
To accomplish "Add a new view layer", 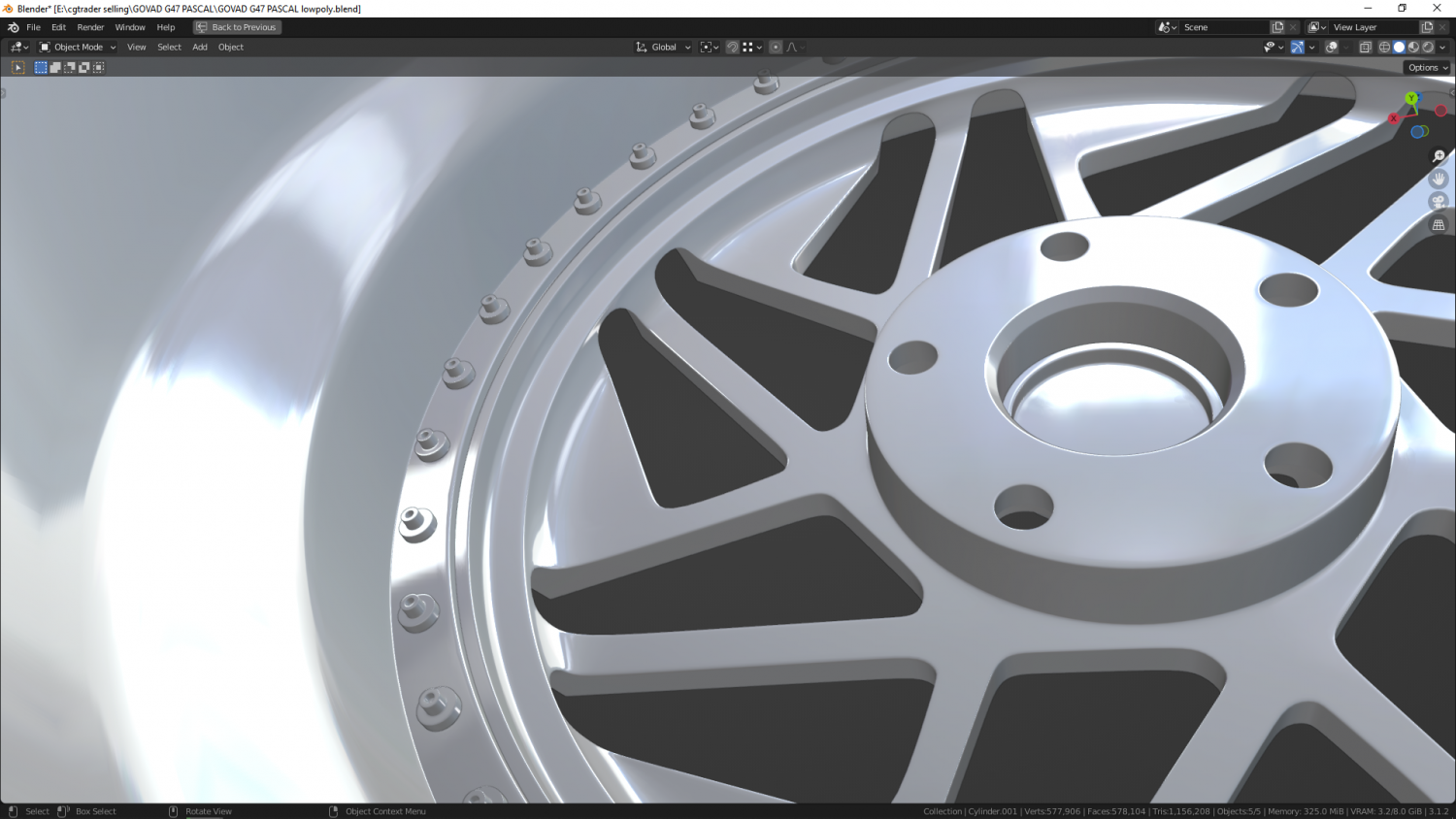I will (x=1427, y=27).
